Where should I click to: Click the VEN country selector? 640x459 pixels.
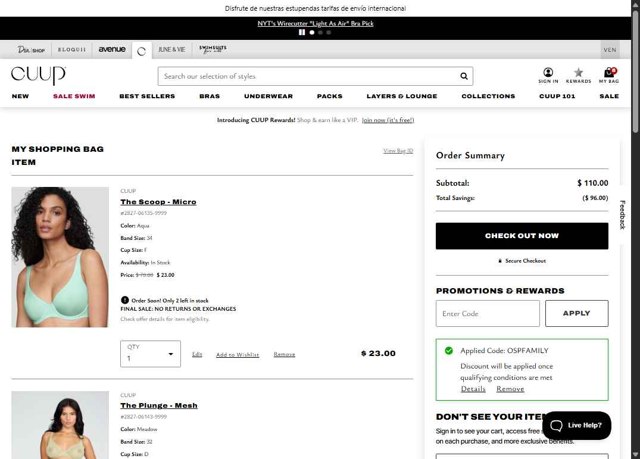tap(610, 50)
